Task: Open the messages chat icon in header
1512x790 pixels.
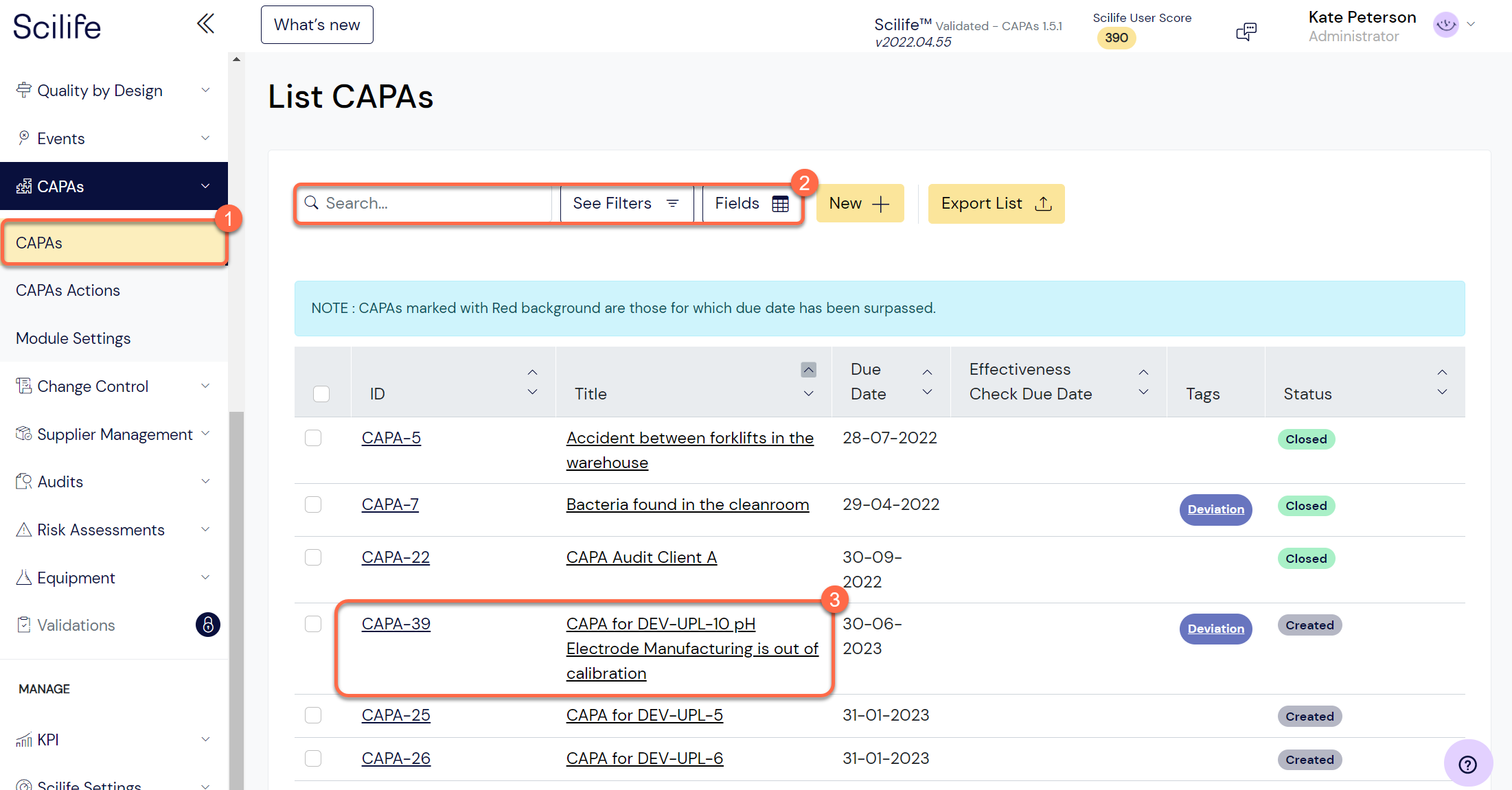Action: (x=1246, y=31)
